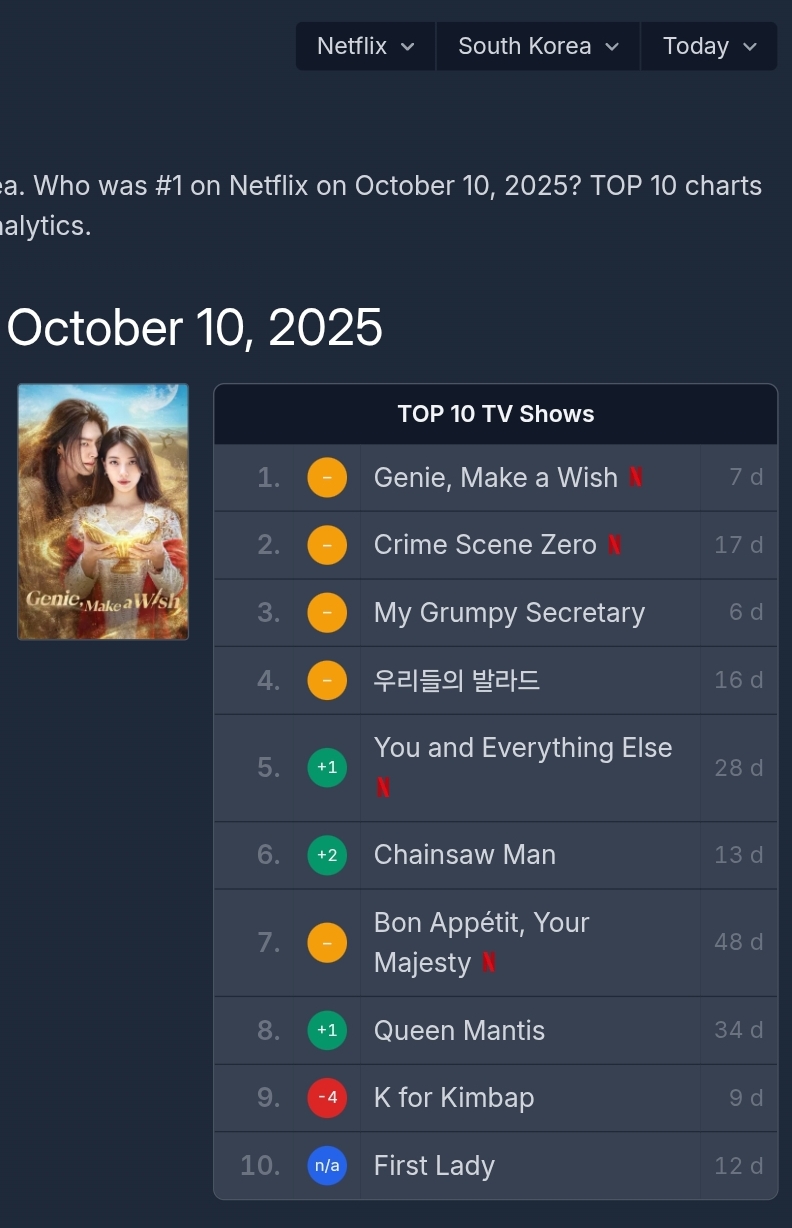Select the Korean title 우리들의 발라드

click(x=456, y=681)
